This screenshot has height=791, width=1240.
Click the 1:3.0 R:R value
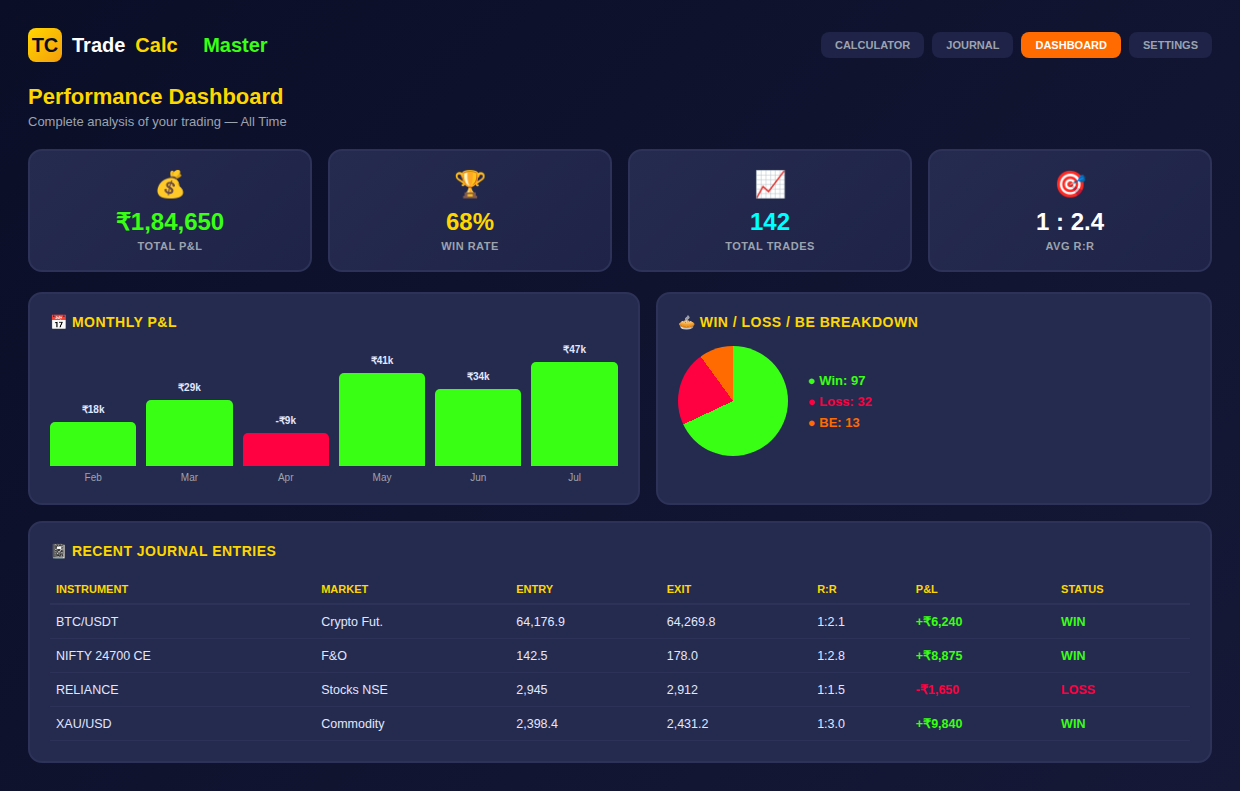click(831, 724)
